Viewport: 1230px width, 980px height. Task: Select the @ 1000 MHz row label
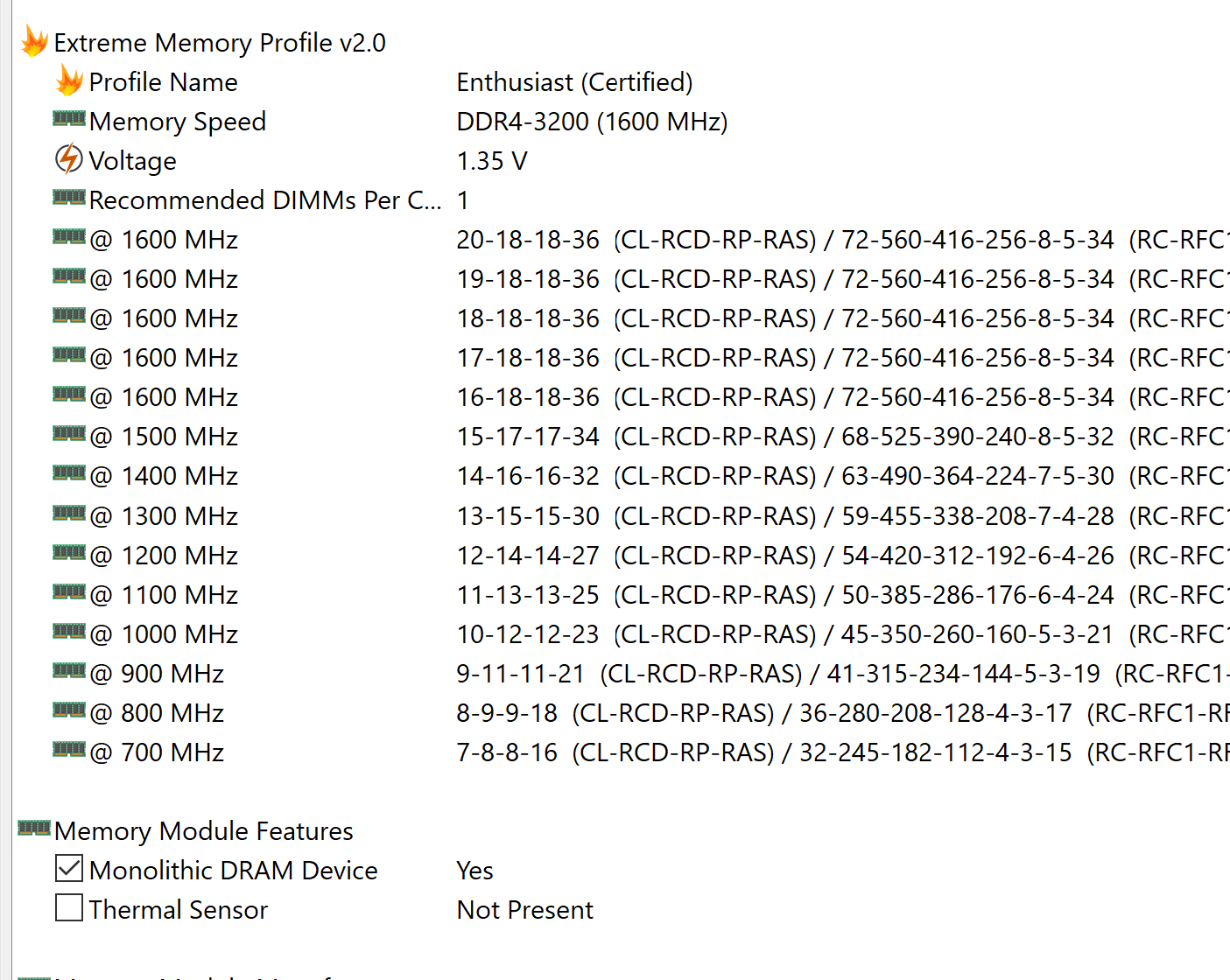[x=164, y=634]
